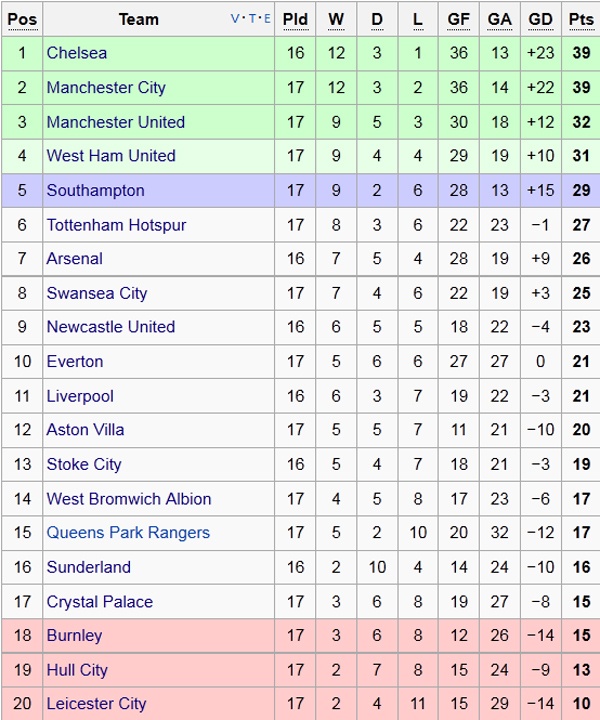Click the Southampton team link
The height and width of the screenshot is (720, 600).
(x=96, y=191)
